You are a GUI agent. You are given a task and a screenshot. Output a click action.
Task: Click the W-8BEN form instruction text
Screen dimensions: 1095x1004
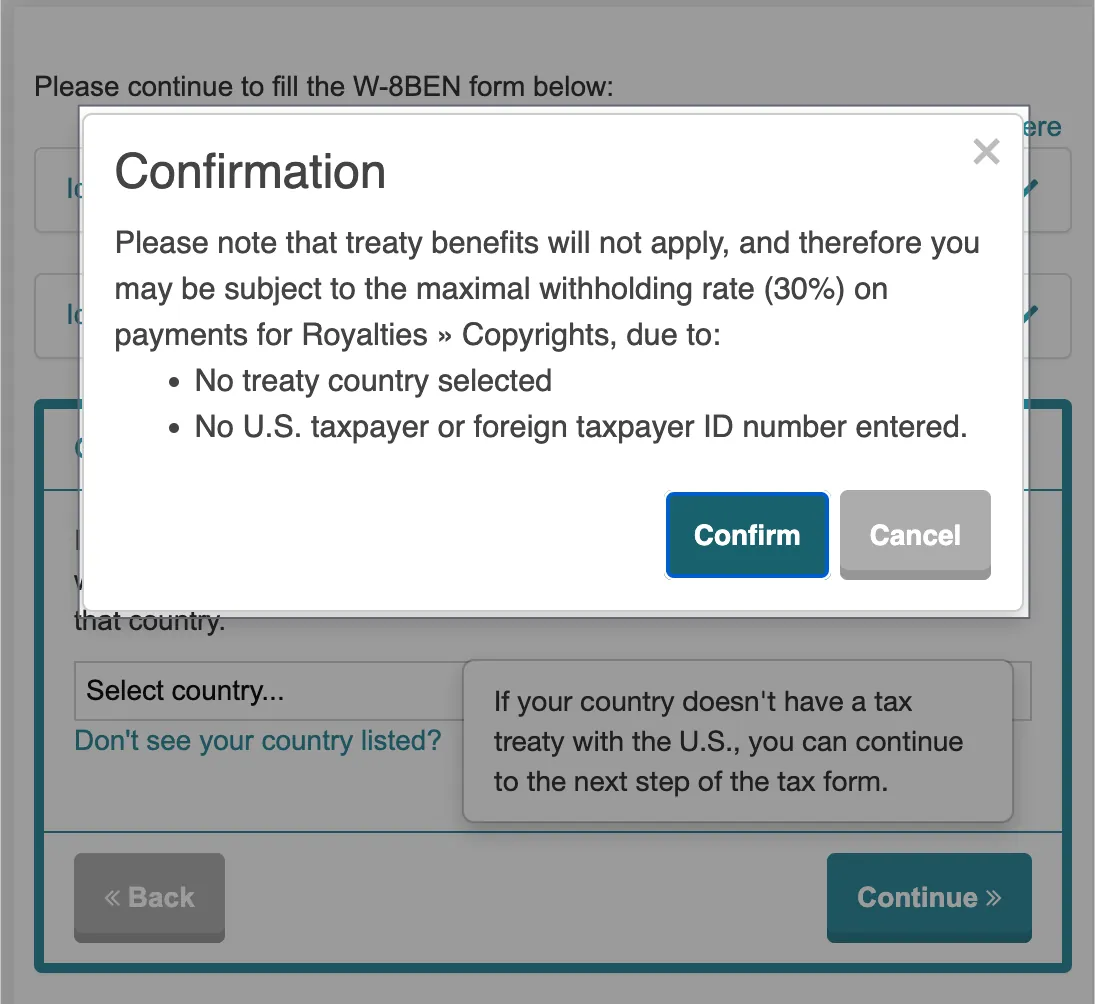(x=323, y=86)
